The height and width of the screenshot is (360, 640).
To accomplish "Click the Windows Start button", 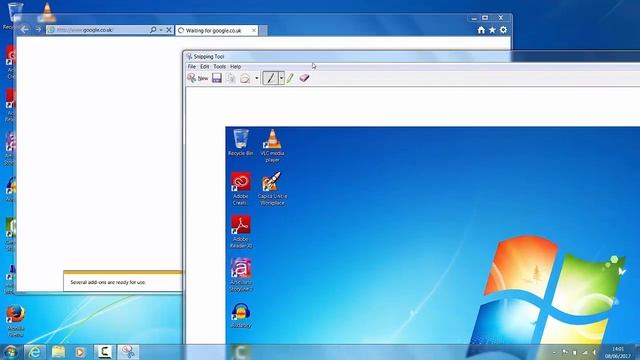I will (x=11, y=352).
